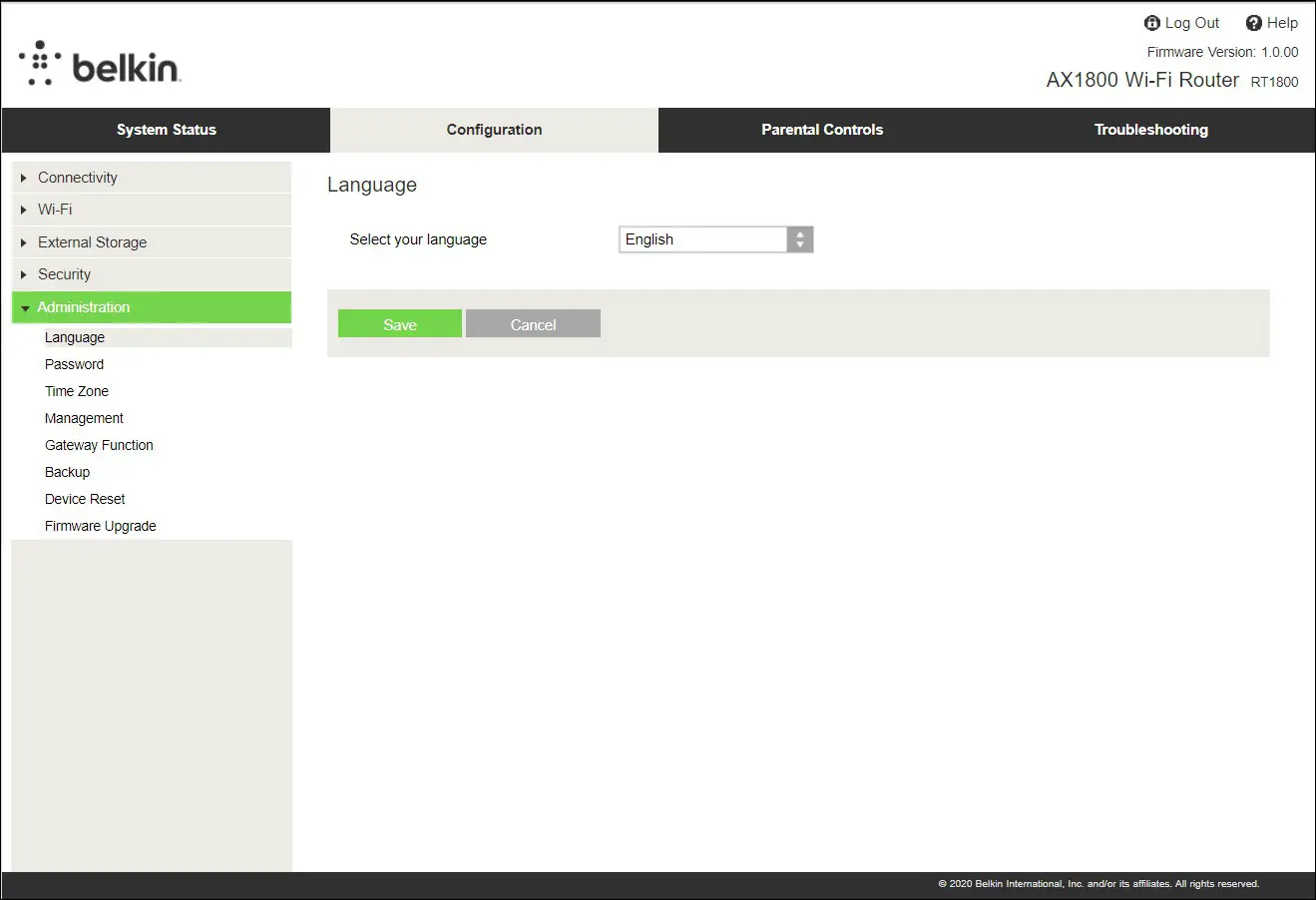The height and width of the screenshot is (900, 1316).
Task: Switch to the System Status tab
Action: (x=166, y=130)
